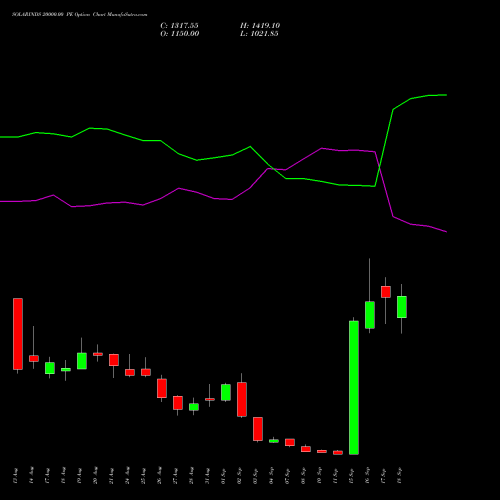Select the 20 Aug date label
Image resolution: width=500 pixels, height=500 pixels.
[96, 476]
